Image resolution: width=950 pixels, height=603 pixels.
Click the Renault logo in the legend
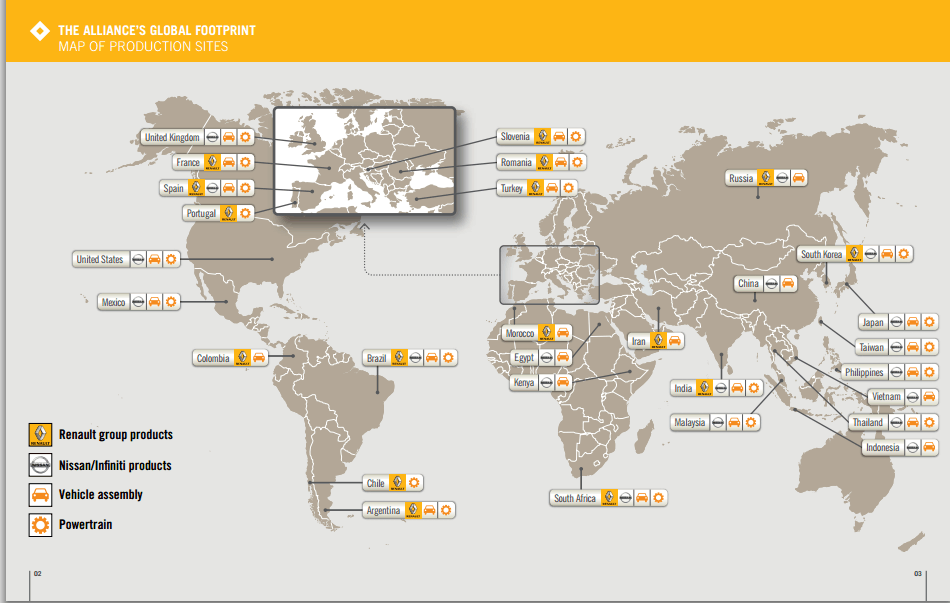pyautogui.click(x=41, y=435)
